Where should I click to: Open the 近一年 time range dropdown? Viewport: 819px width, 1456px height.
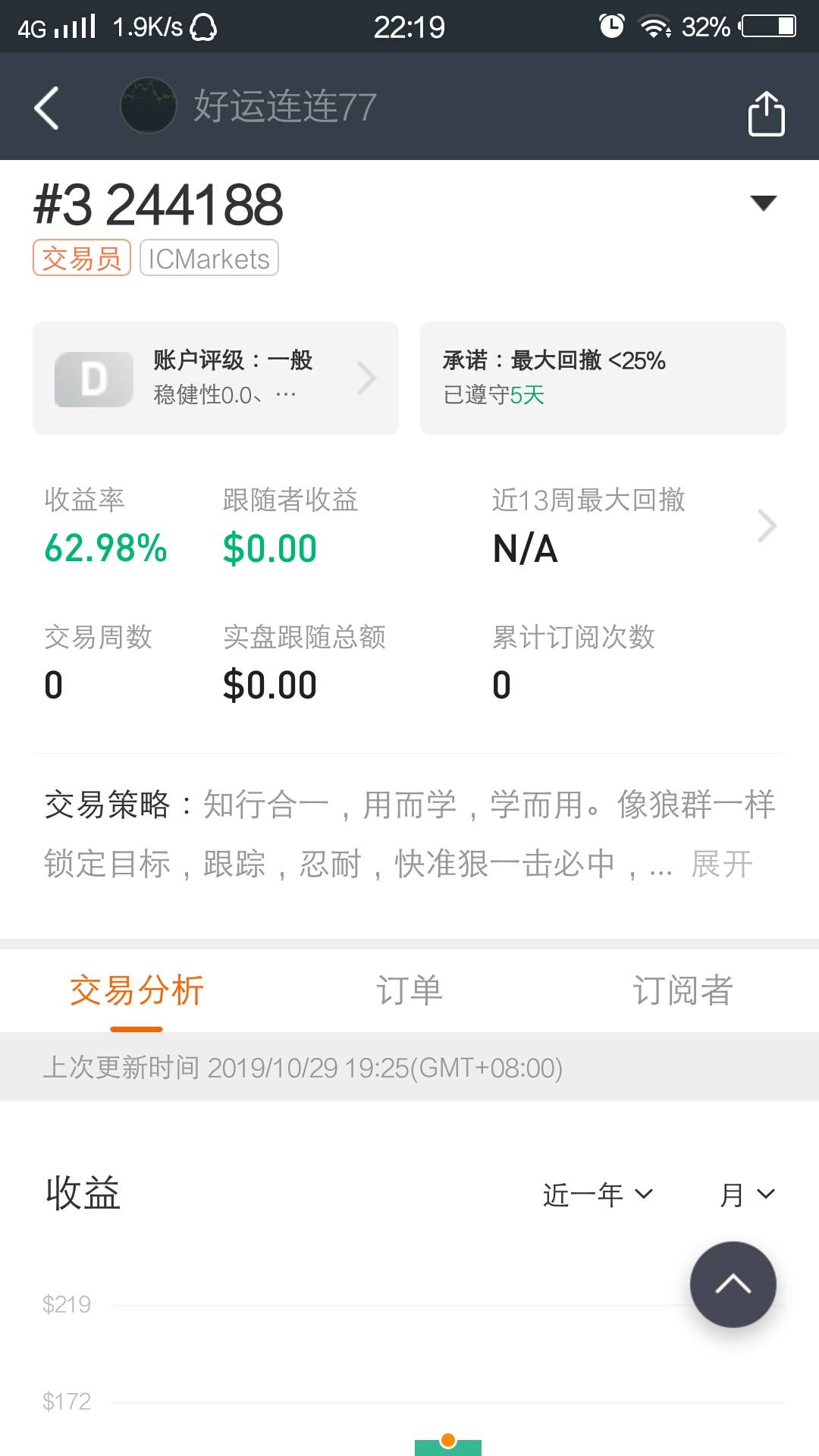(598, 1194)
